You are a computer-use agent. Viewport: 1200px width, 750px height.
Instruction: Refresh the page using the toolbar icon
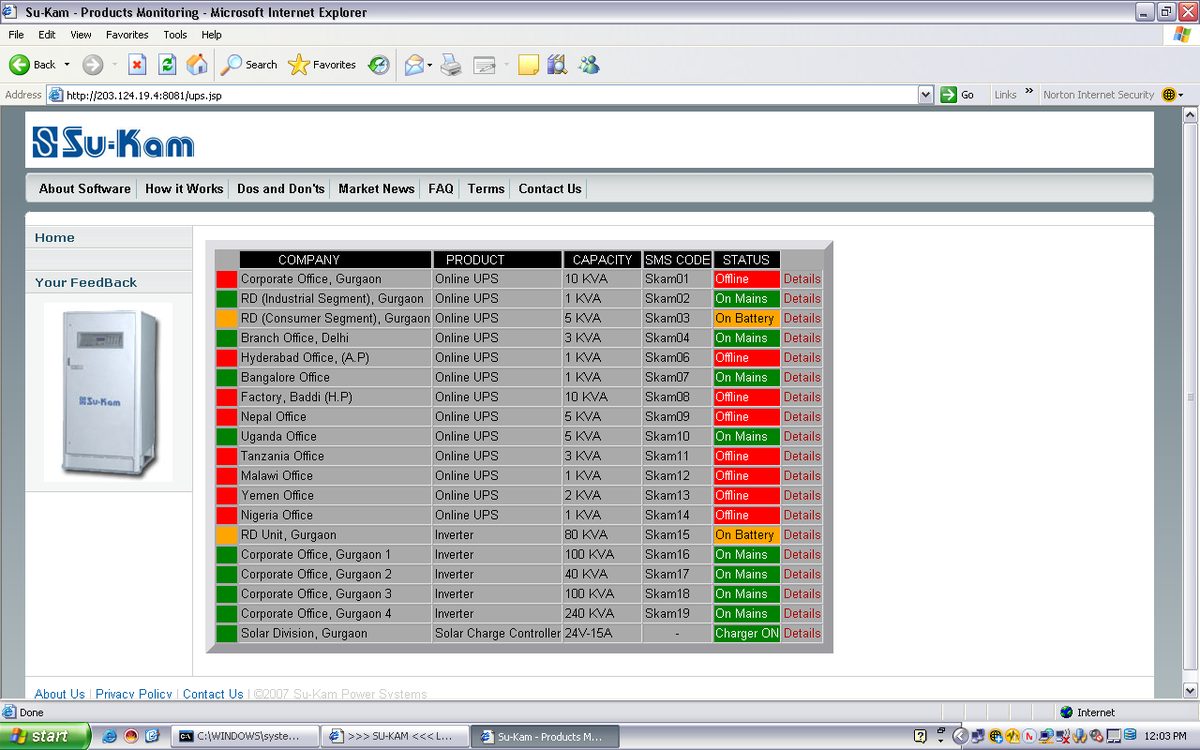167,65
